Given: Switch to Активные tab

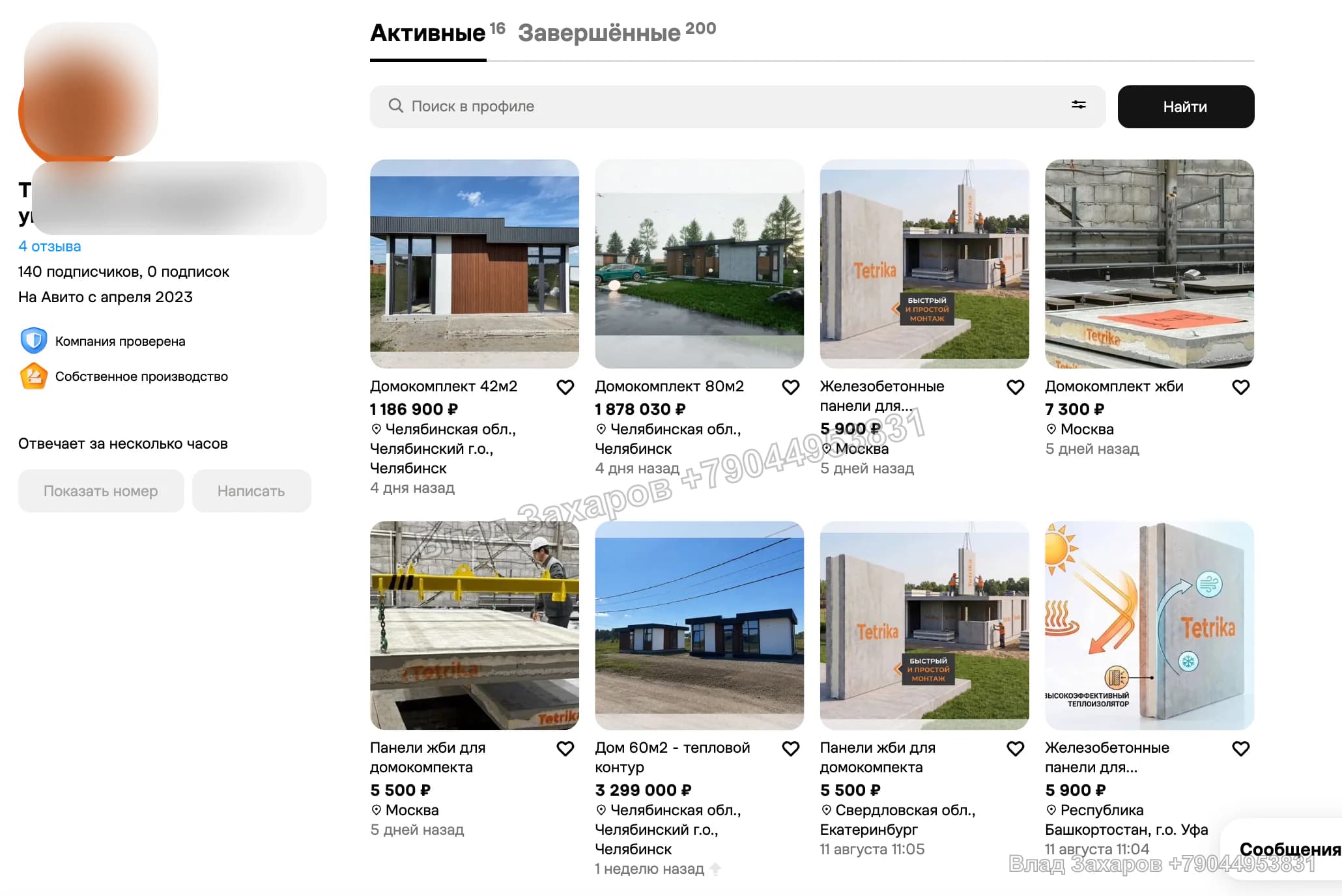Looking at the screenshot, I should click(x=428, y=33).
